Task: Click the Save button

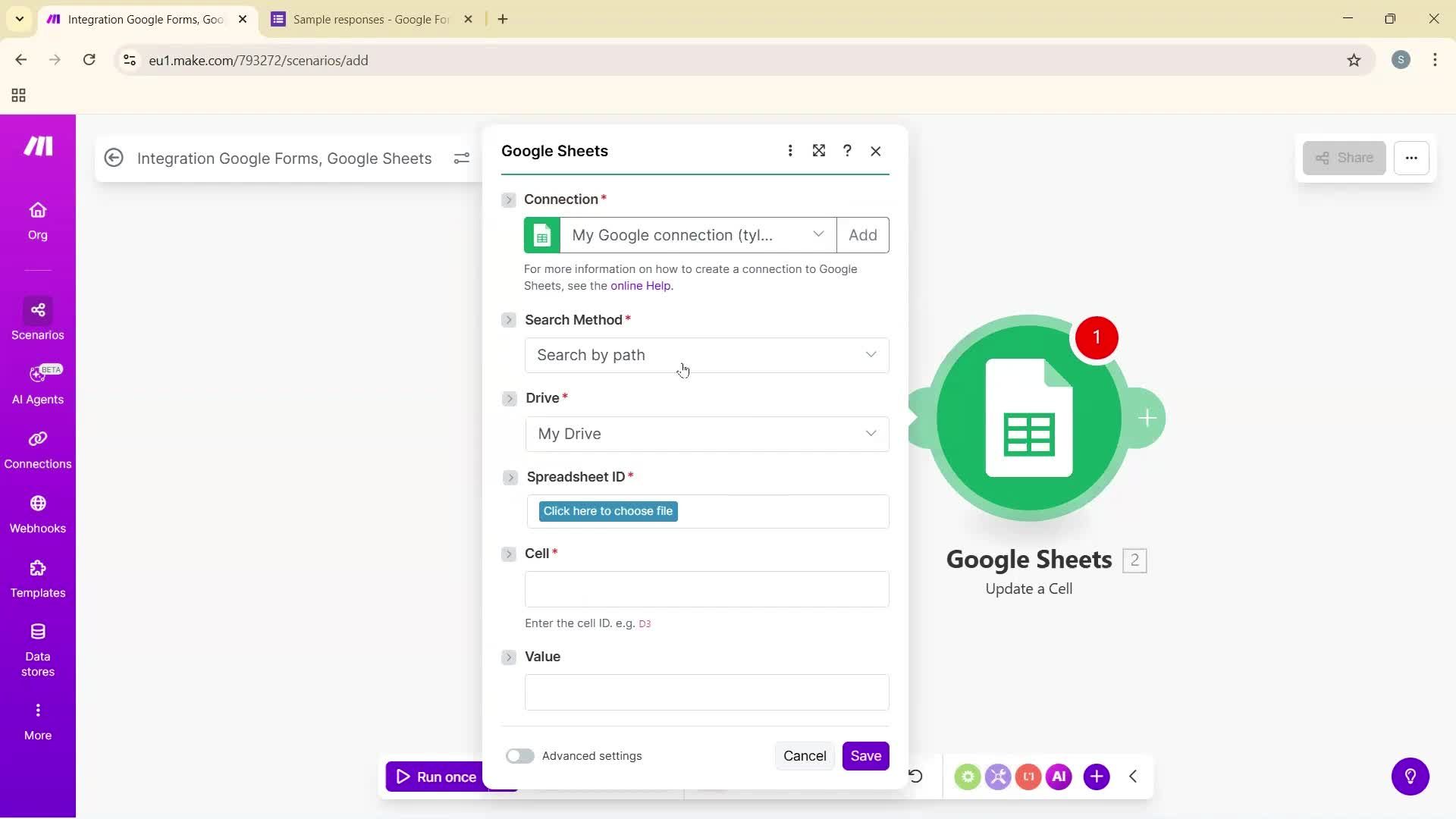Action: coord(865,755)
